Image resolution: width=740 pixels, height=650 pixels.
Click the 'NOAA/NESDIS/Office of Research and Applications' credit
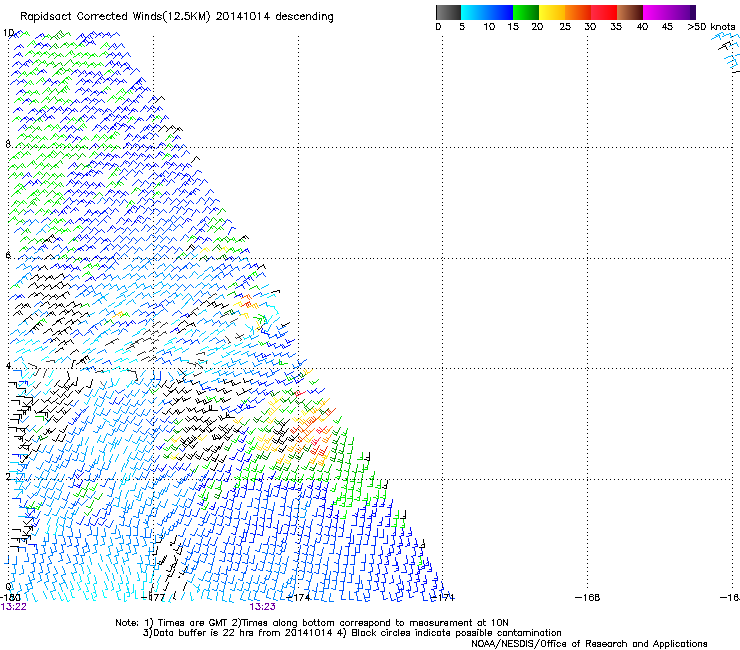[589, 644]
